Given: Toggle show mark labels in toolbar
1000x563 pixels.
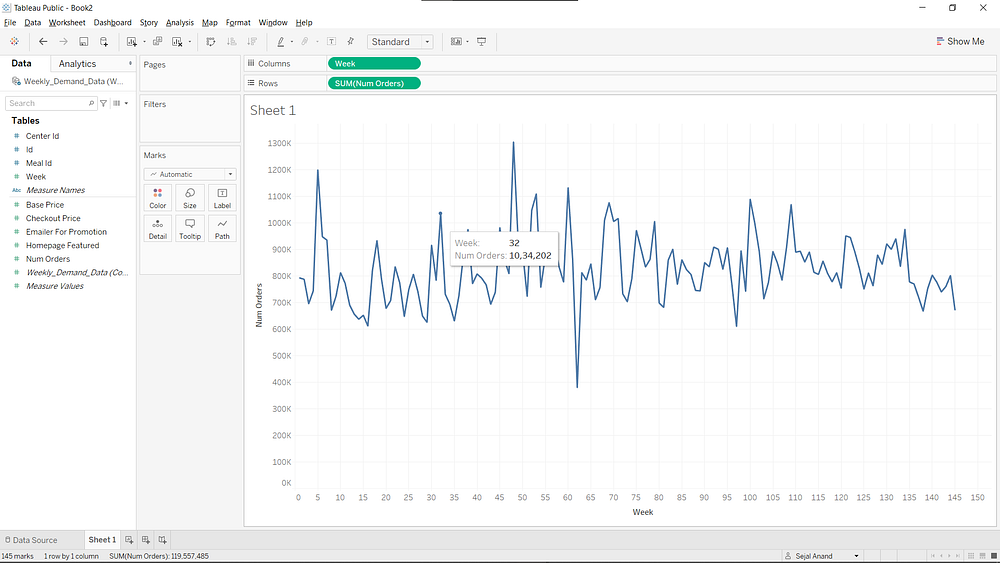Looking at the screenshot, I should (331, 42).
